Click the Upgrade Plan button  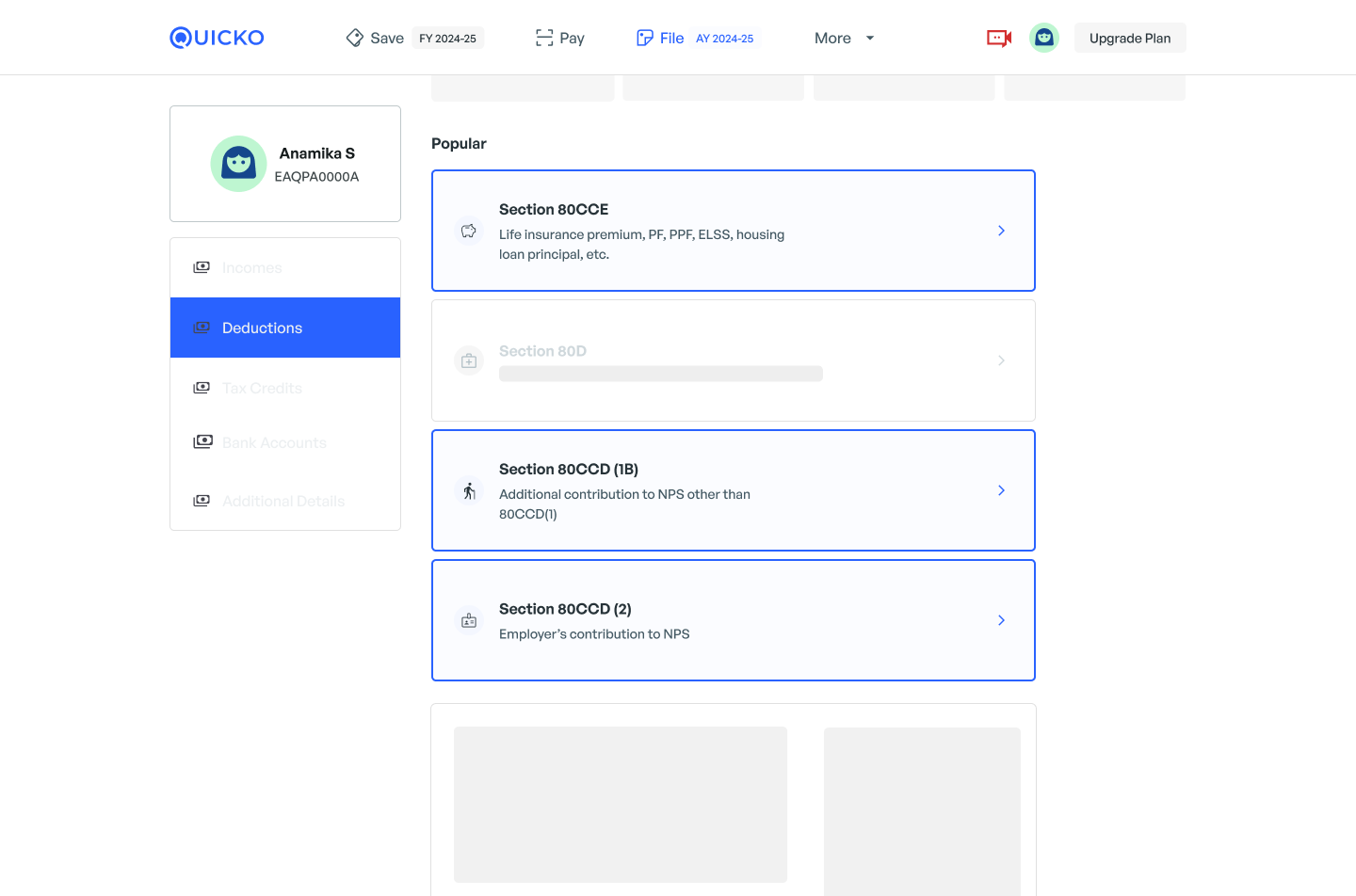pyautogui.click(x=1129, y=38)
